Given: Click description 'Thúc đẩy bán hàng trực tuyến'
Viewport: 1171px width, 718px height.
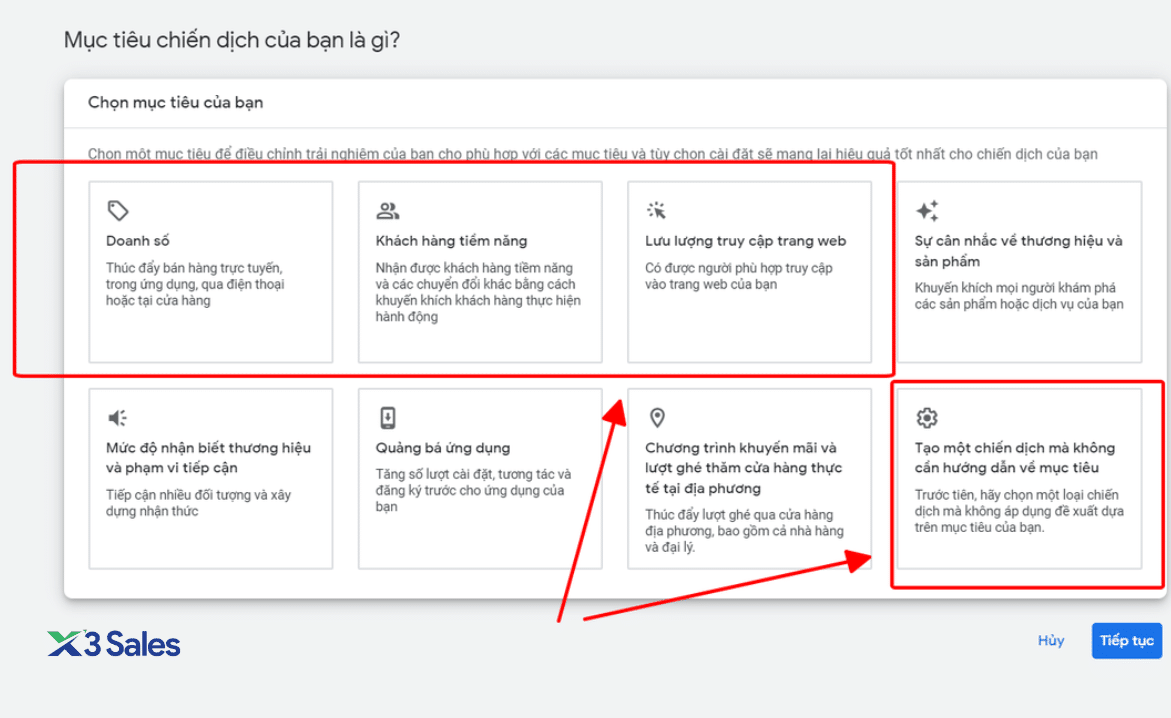Looking at the screenshot, I should tap(195, 284).
